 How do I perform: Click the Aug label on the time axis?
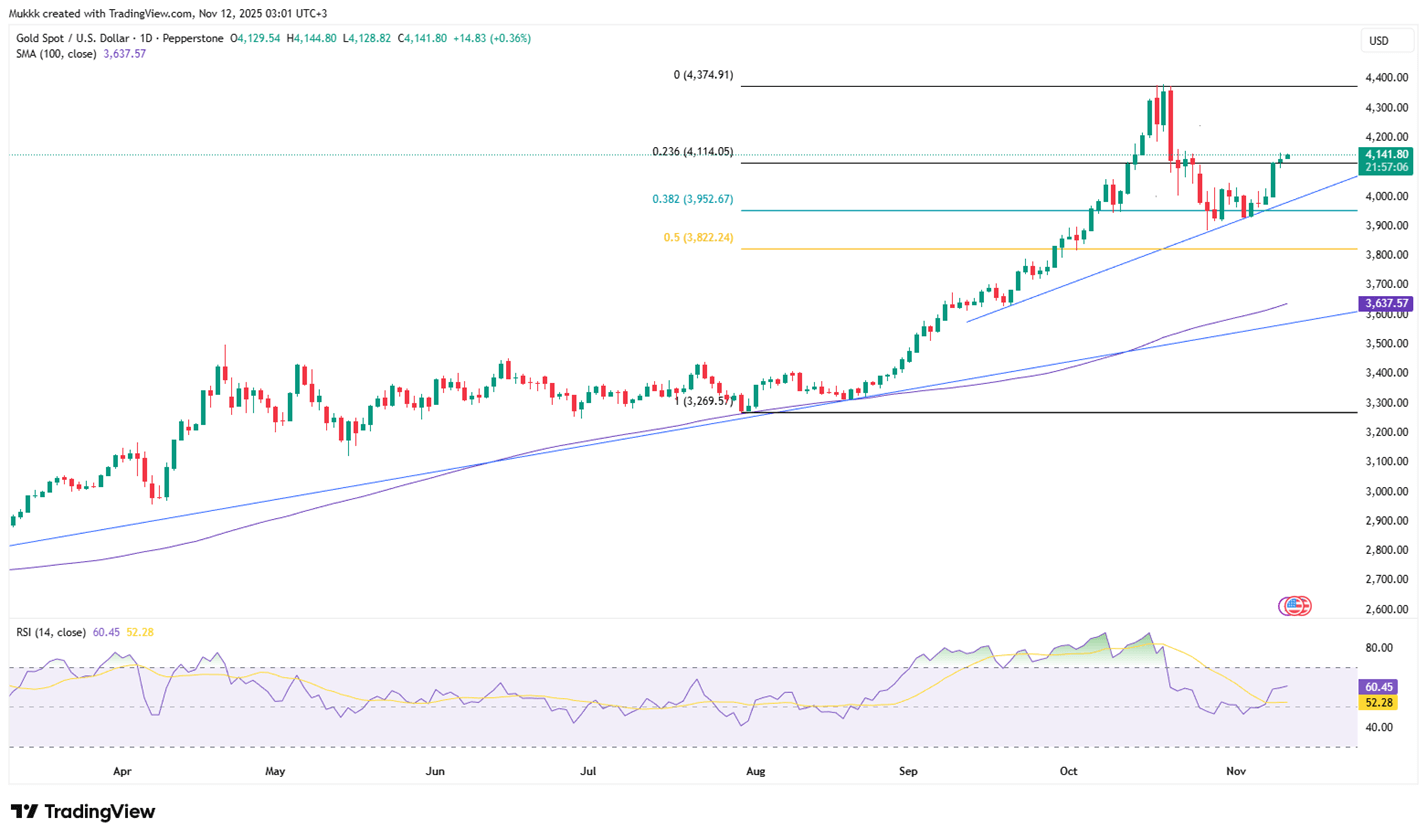click(755, 771)
